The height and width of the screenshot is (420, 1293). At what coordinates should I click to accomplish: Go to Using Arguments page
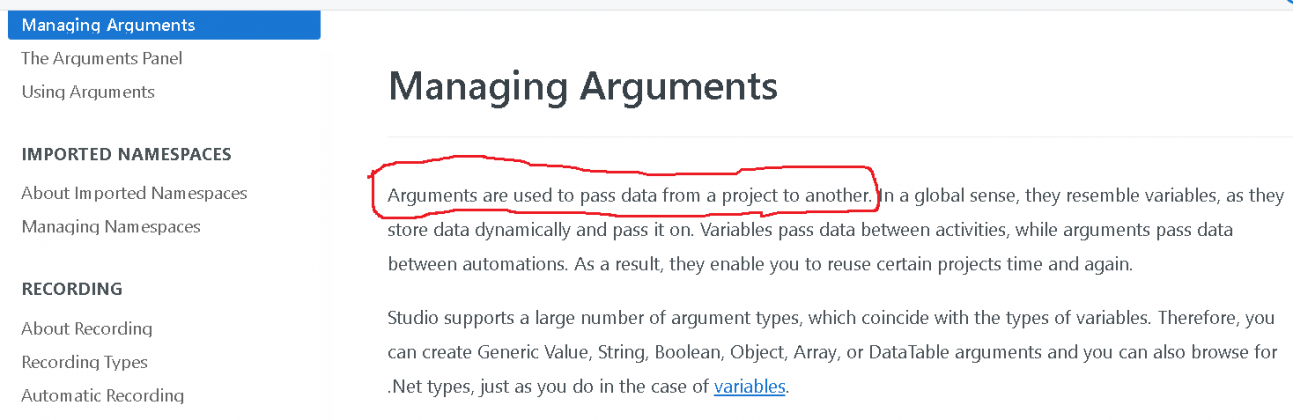pos(88,92)
